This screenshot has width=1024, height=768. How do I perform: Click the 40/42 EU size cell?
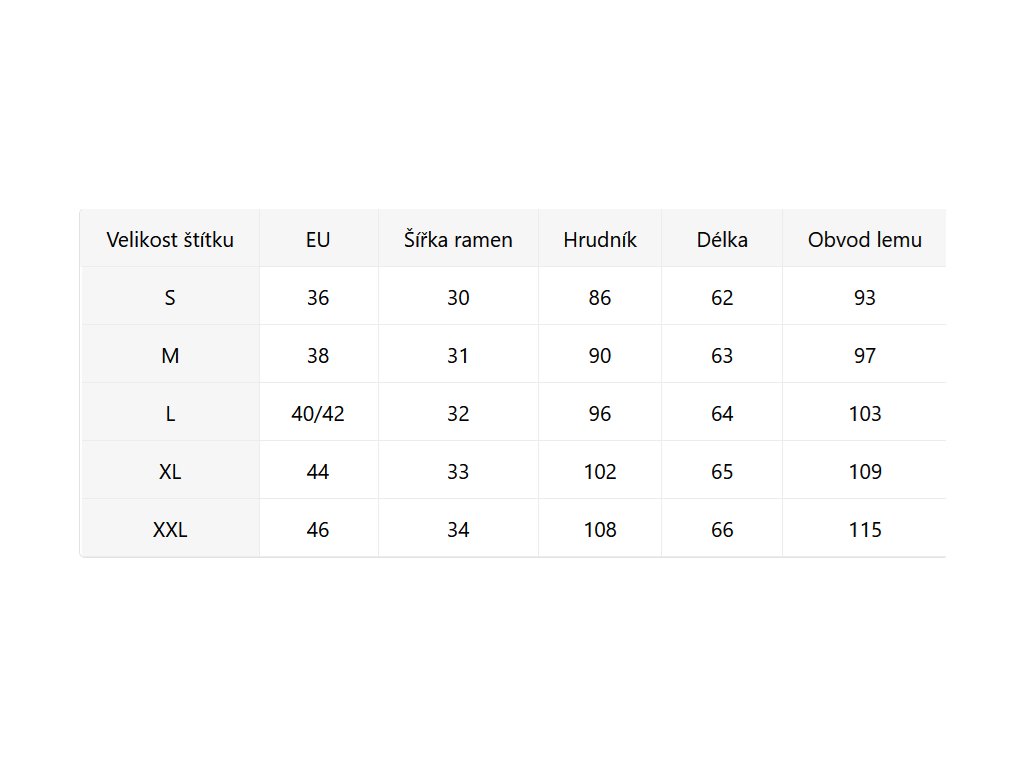point(318,414)
